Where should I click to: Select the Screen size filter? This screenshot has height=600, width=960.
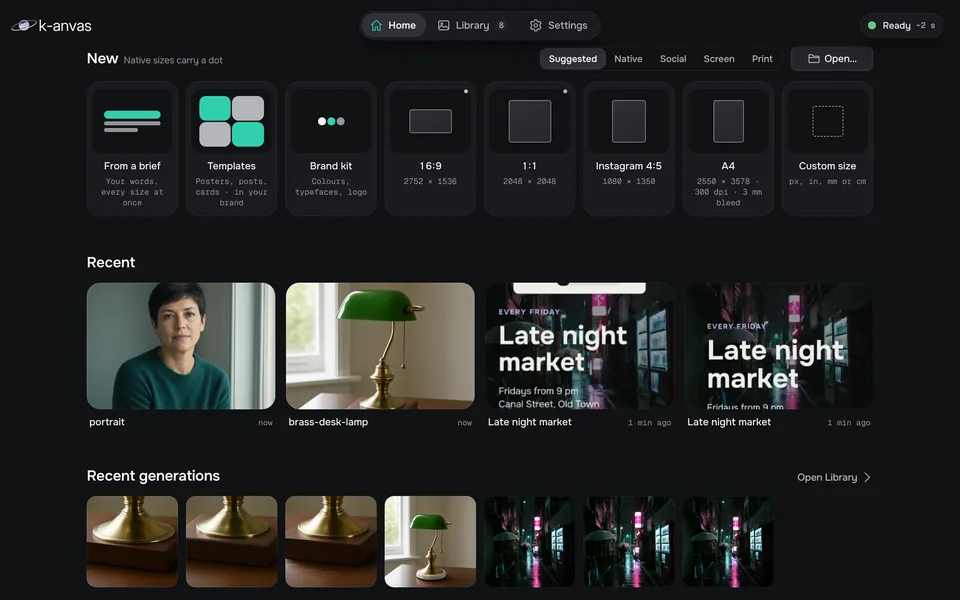point(719,59)
